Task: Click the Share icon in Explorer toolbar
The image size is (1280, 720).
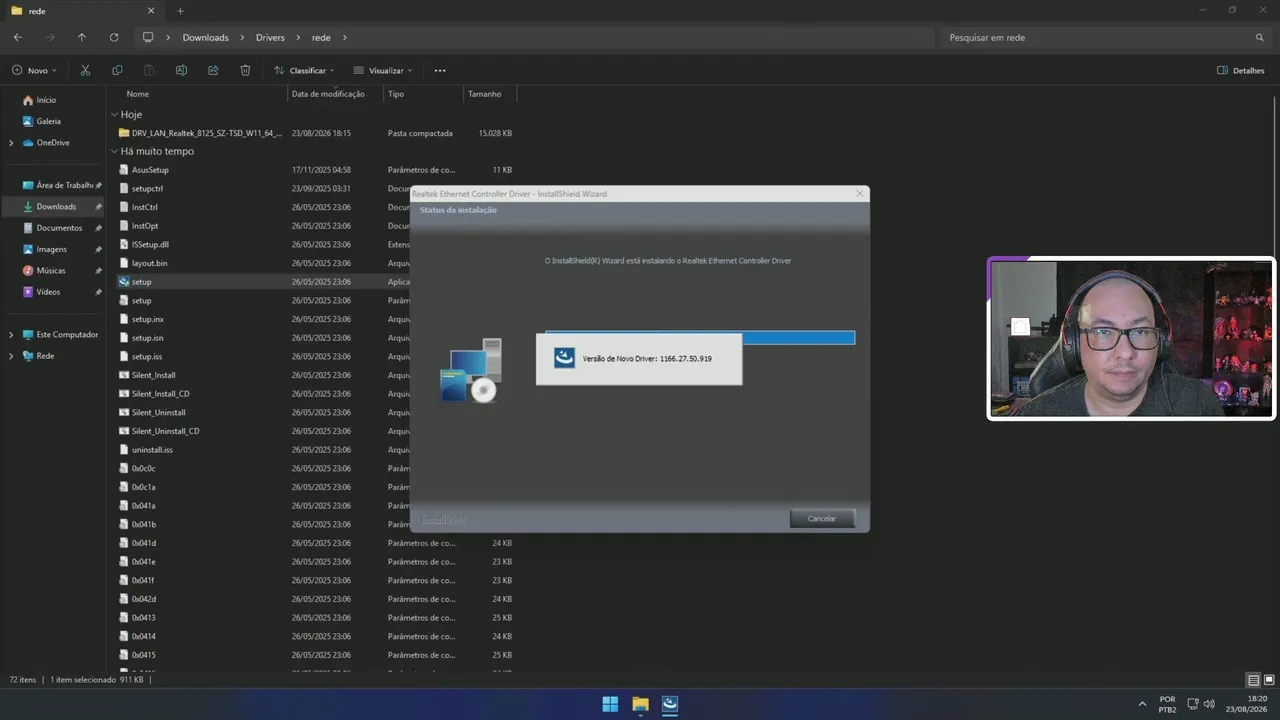Action: click(x=213, y=70)
